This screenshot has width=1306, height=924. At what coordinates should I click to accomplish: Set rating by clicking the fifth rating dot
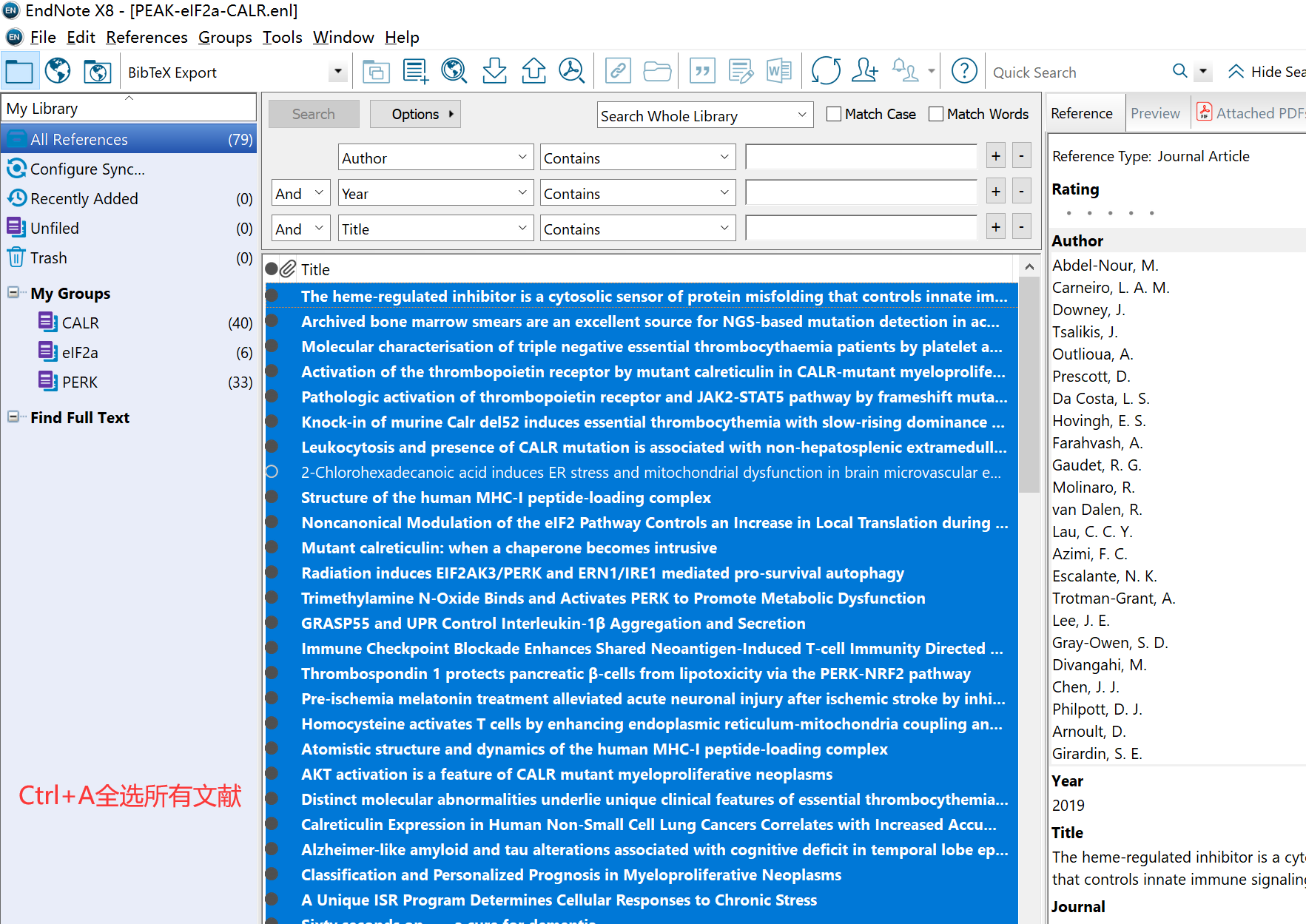coord(1151,213)
